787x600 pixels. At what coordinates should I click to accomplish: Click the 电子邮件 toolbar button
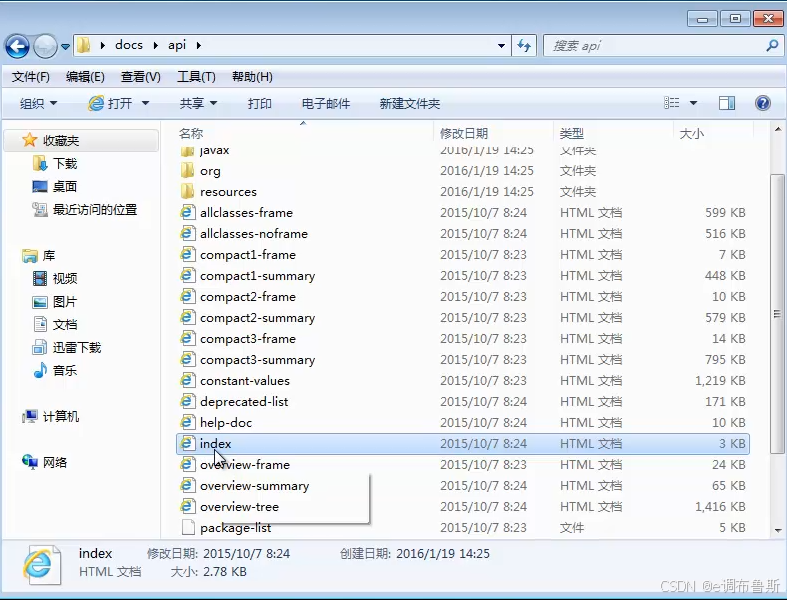[326, 103]
